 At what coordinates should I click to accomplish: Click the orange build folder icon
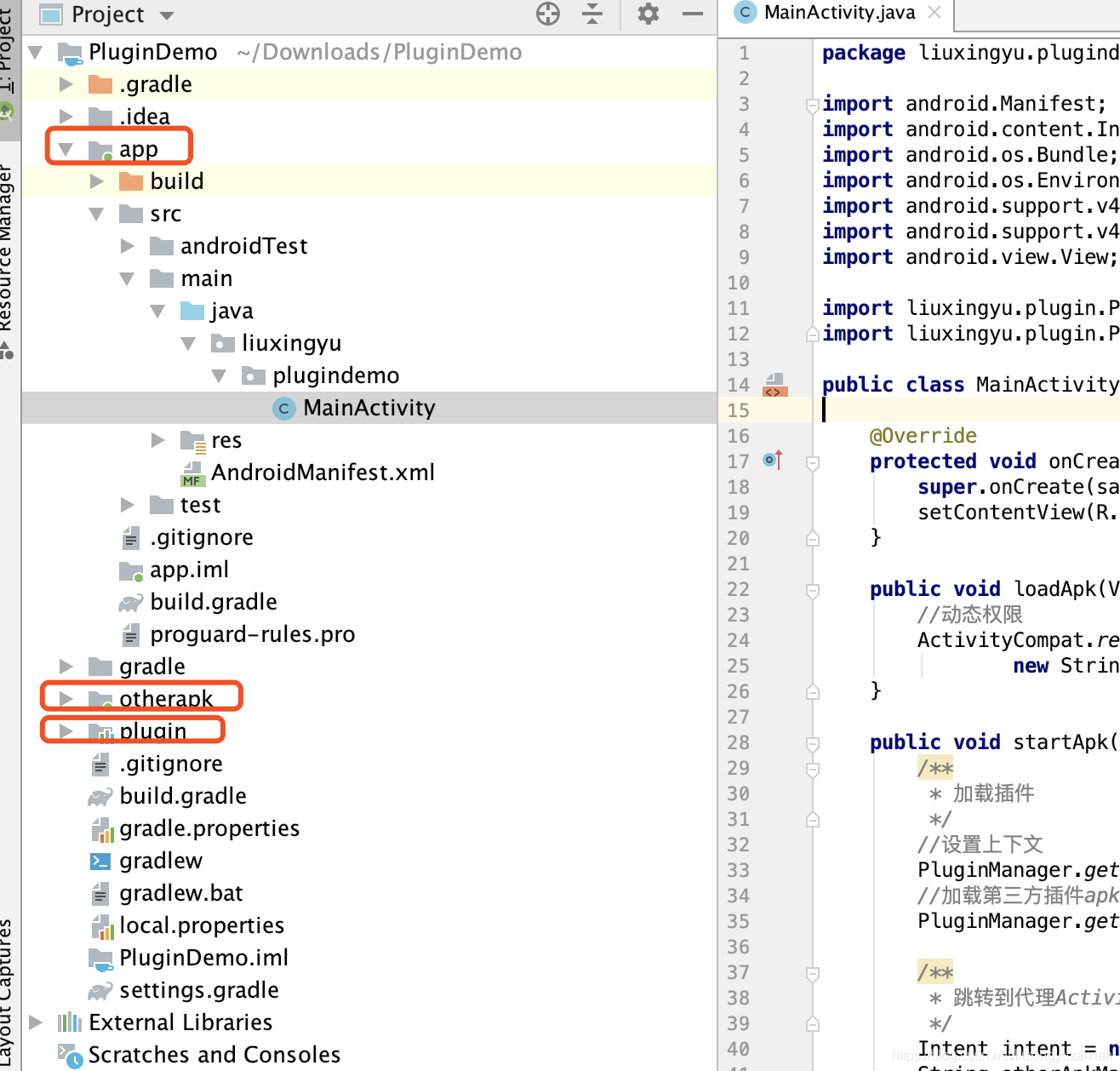[x=131, y=181]
